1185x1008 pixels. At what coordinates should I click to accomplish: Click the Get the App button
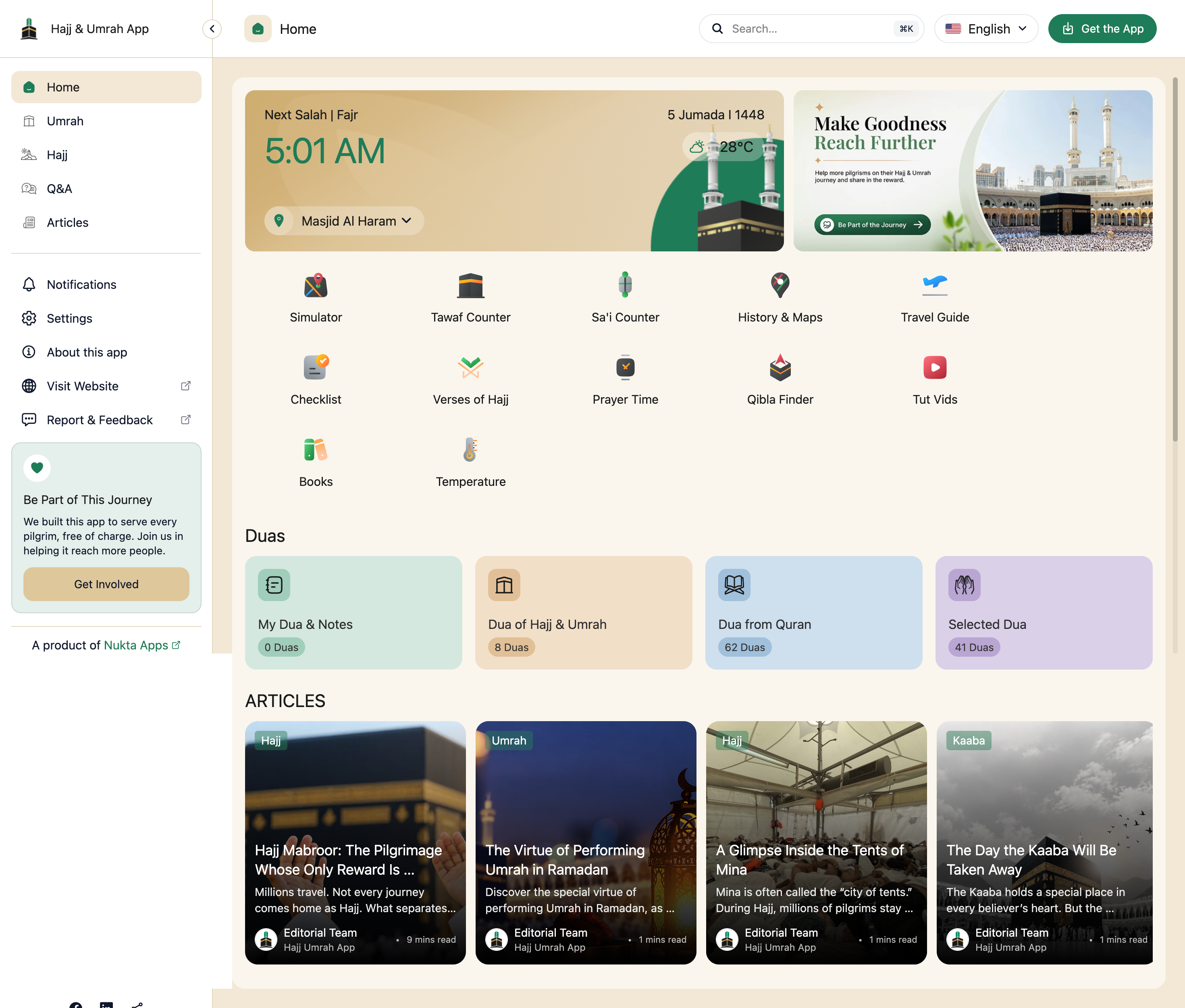click(x=1102, y=29)
